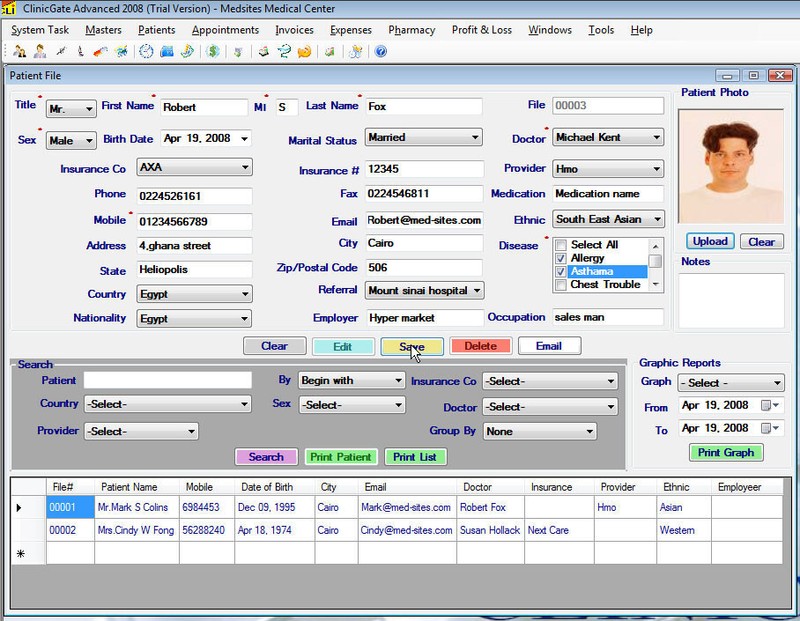The image size is (800, 621).
Task: Open the System Task menu
Action: (40, 30)
